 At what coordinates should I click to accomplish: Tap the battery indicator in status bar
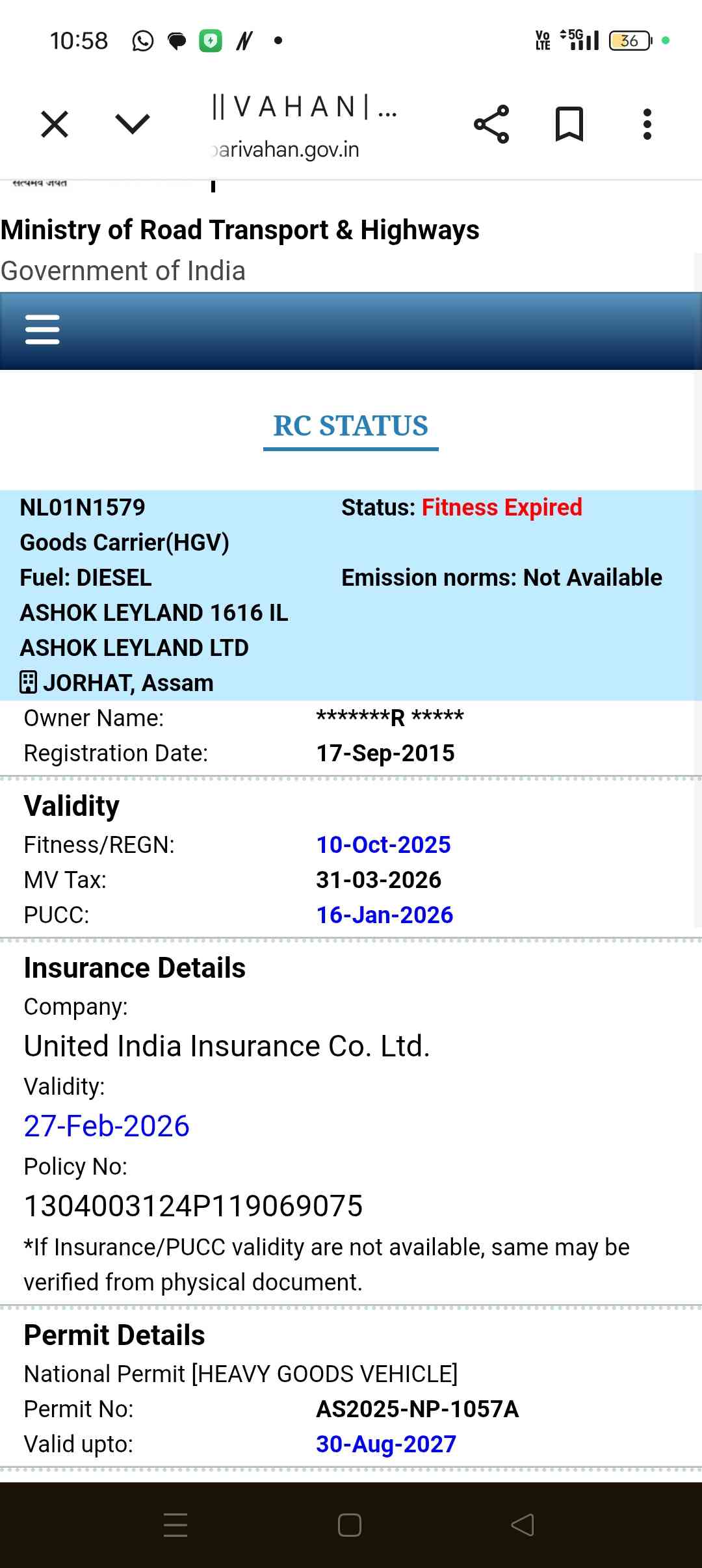point(629,41)
